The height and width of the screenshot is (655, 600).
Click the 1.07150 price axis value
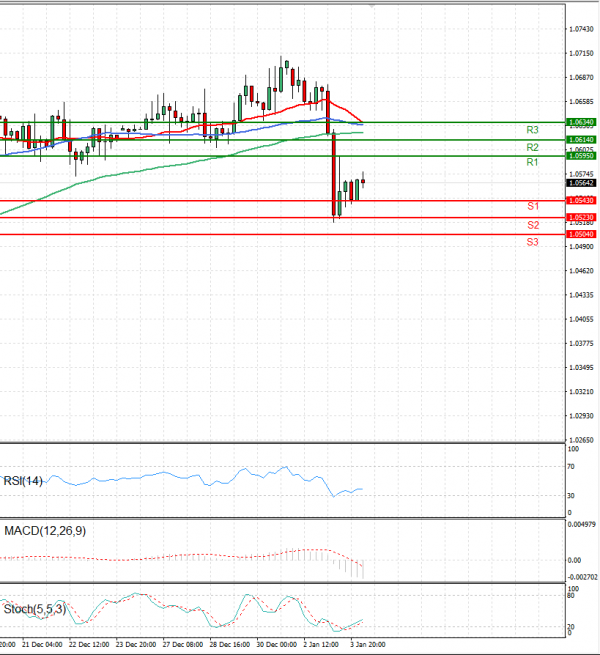point(581,53)
